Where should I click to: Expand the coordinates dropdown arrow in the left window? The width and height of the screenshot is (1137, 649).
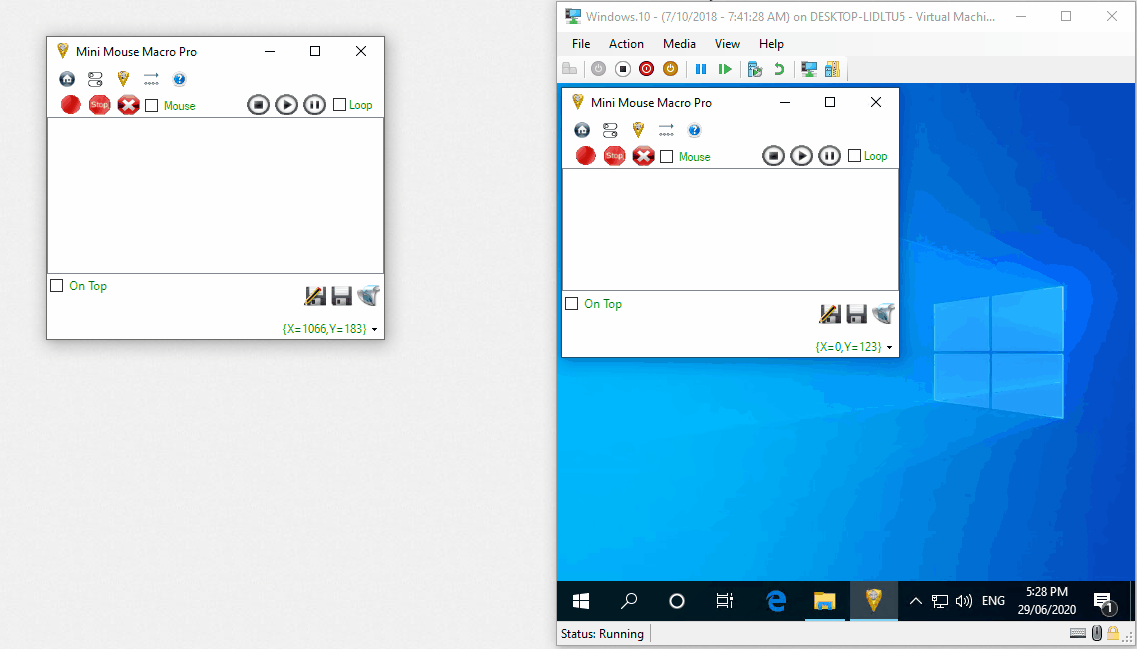[x=374, y=329]
